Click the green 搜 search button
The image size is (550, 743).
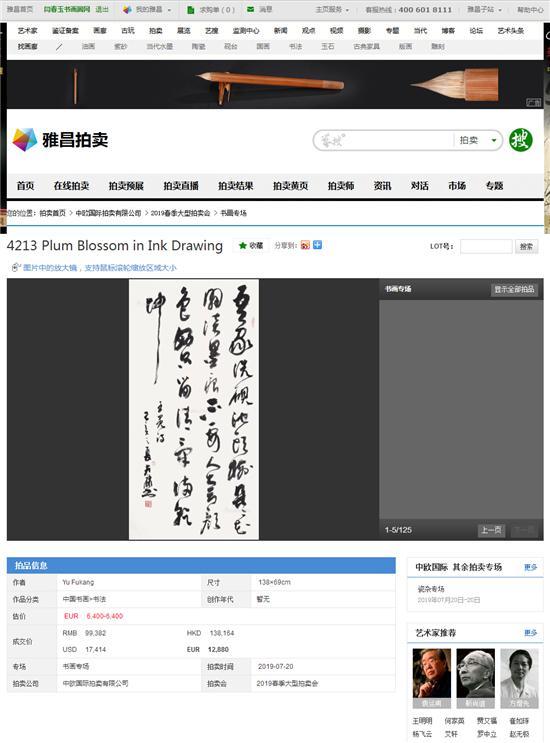pyautogui.click(x=521, y=140)
